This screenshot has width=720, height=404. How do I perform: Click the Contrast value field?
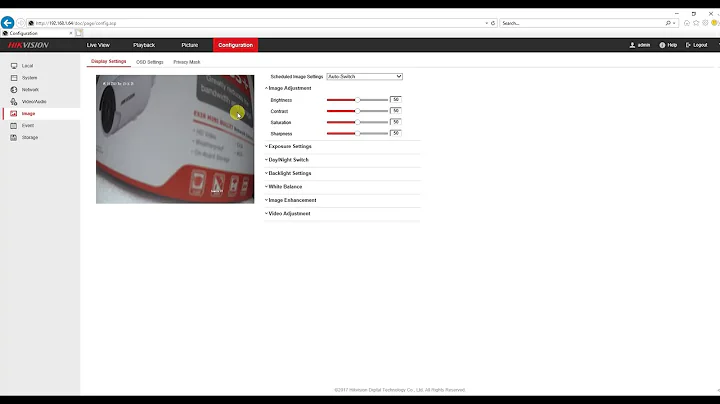(x=395, y=111)
